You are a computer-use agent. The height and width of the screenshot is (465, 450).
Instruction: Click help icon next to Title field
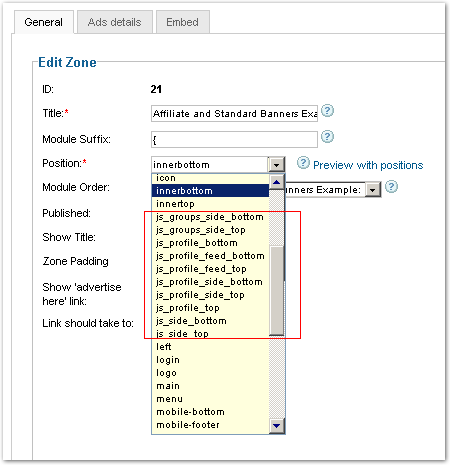click(327, 111)
